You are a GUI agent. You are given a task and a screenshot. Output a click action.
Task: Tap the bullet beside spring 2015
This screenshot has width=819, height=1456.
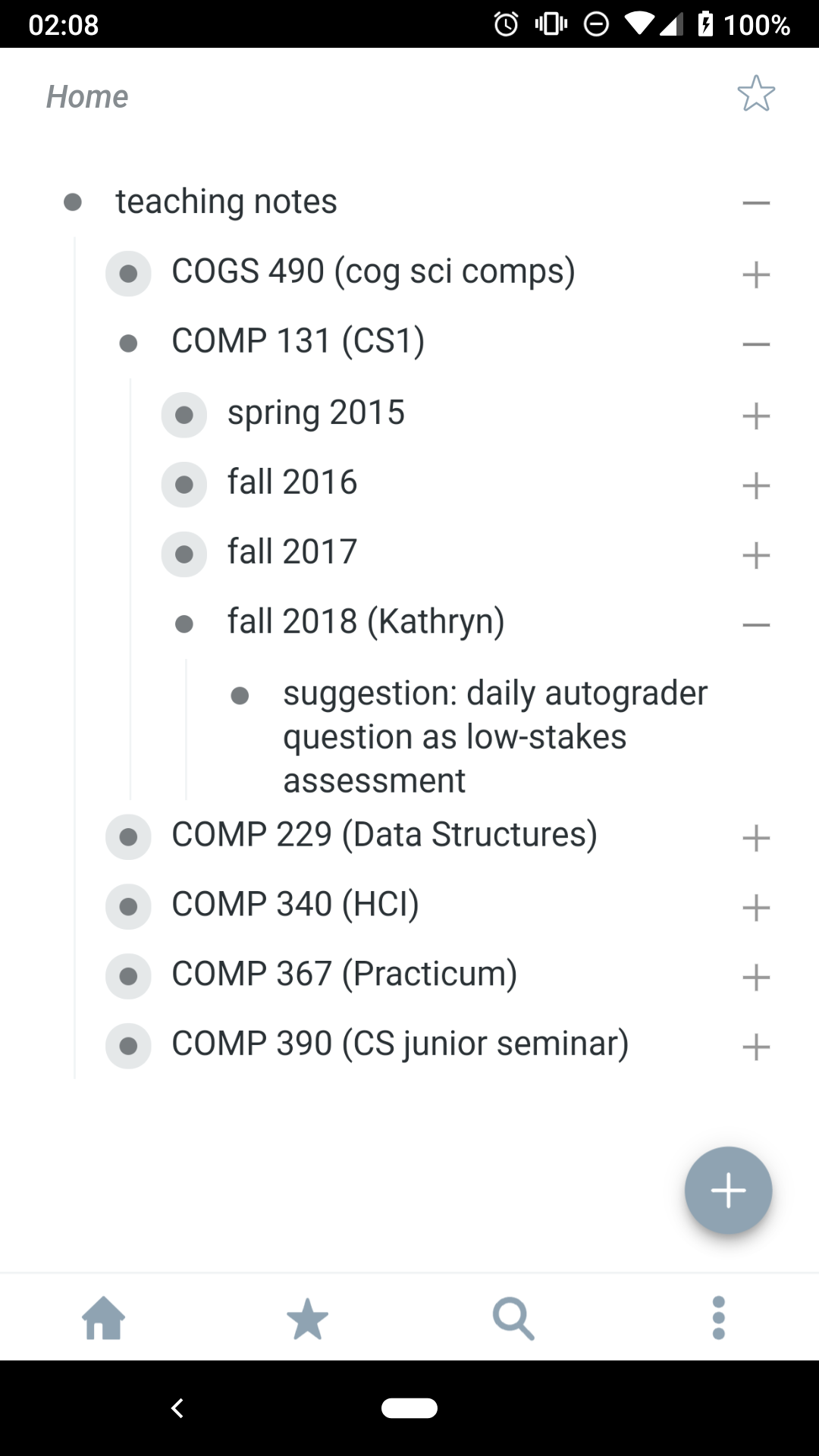[x=184, y=415]
